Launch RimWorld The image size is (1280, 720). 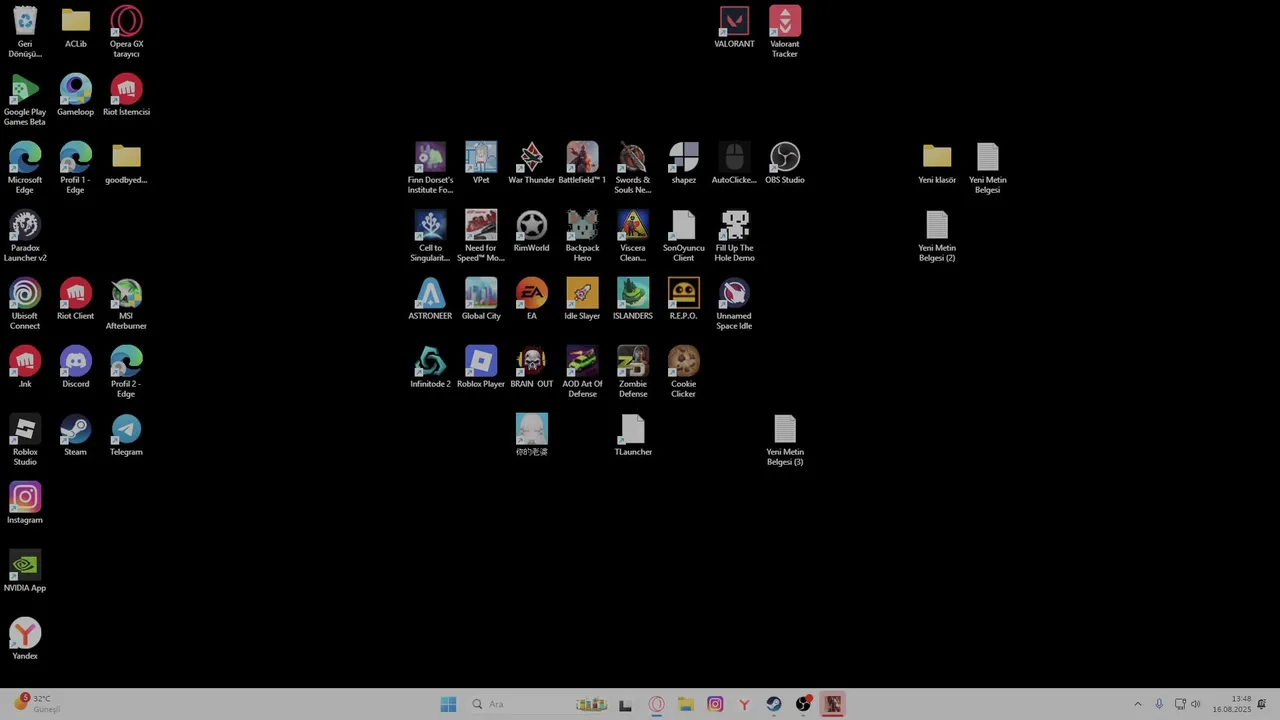(531, 226)
